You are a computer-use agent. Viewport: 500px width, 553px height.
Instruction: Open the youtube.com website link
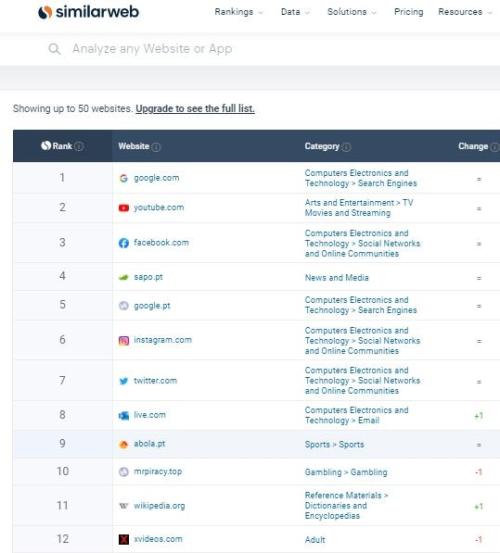click(159, 207)
